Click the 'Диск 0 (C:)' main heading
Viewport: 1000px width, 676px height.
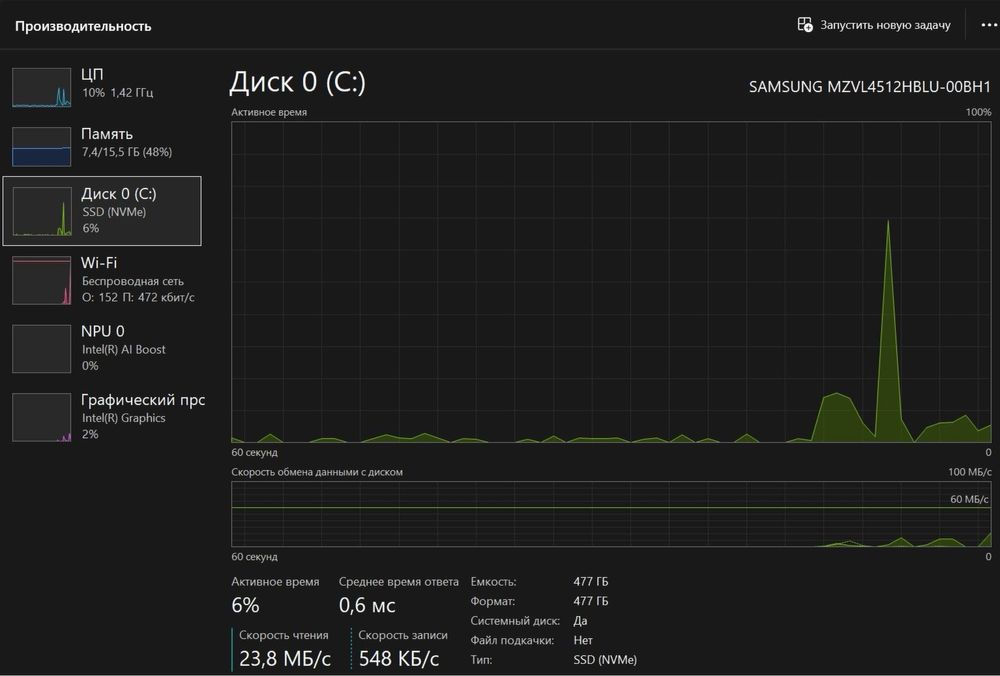297,82
